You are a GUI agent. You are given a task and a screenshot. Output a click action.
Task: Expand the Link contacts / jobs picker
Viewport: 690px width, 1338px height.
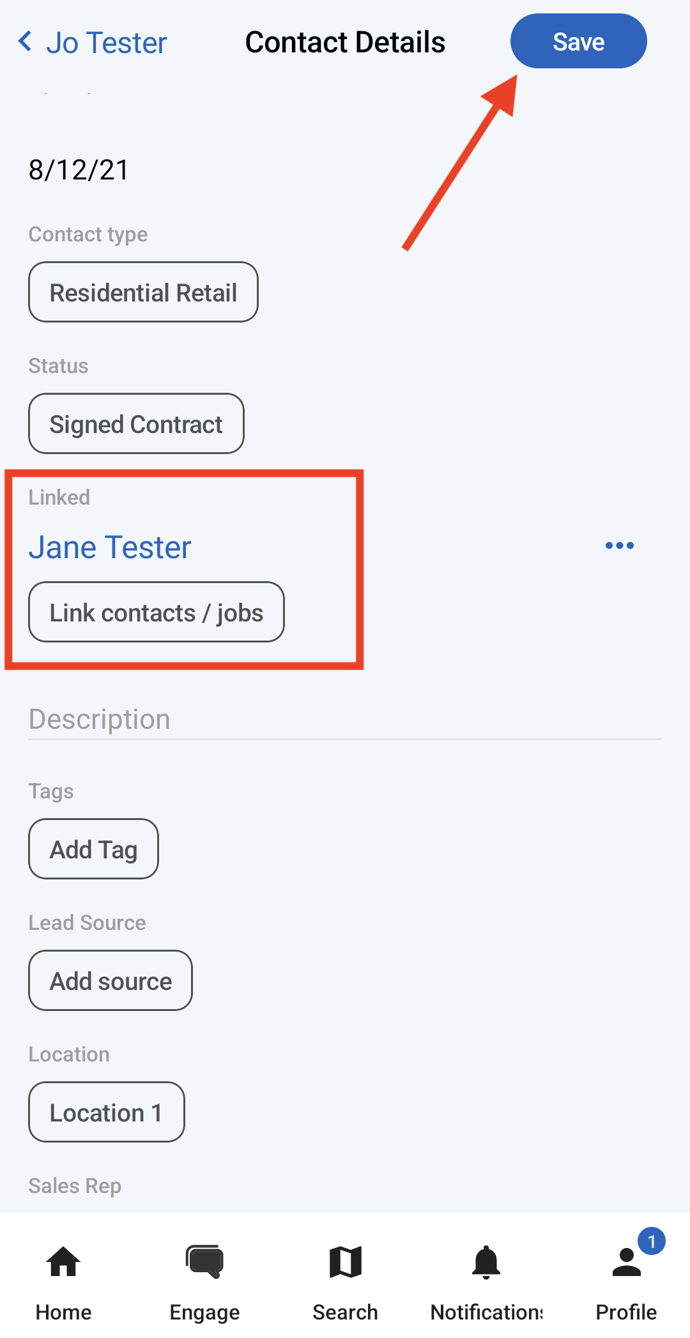[x=156, y=612]
